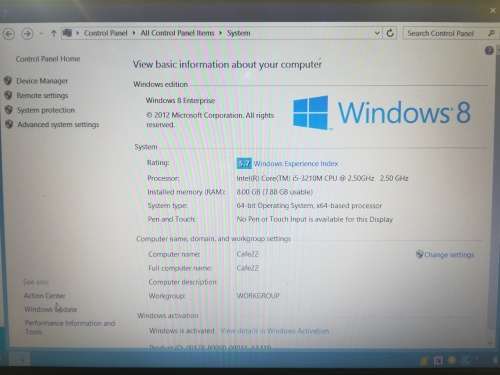Click the Windows 8 Enterprise edition text

[x=180, y=100]
